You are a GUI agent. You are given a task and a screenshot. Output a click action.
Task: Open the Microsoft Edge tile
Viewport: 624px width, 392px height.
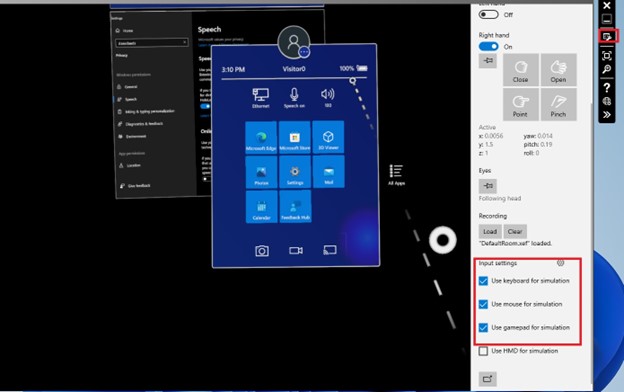pyautogui.click(x=261, y=137)
